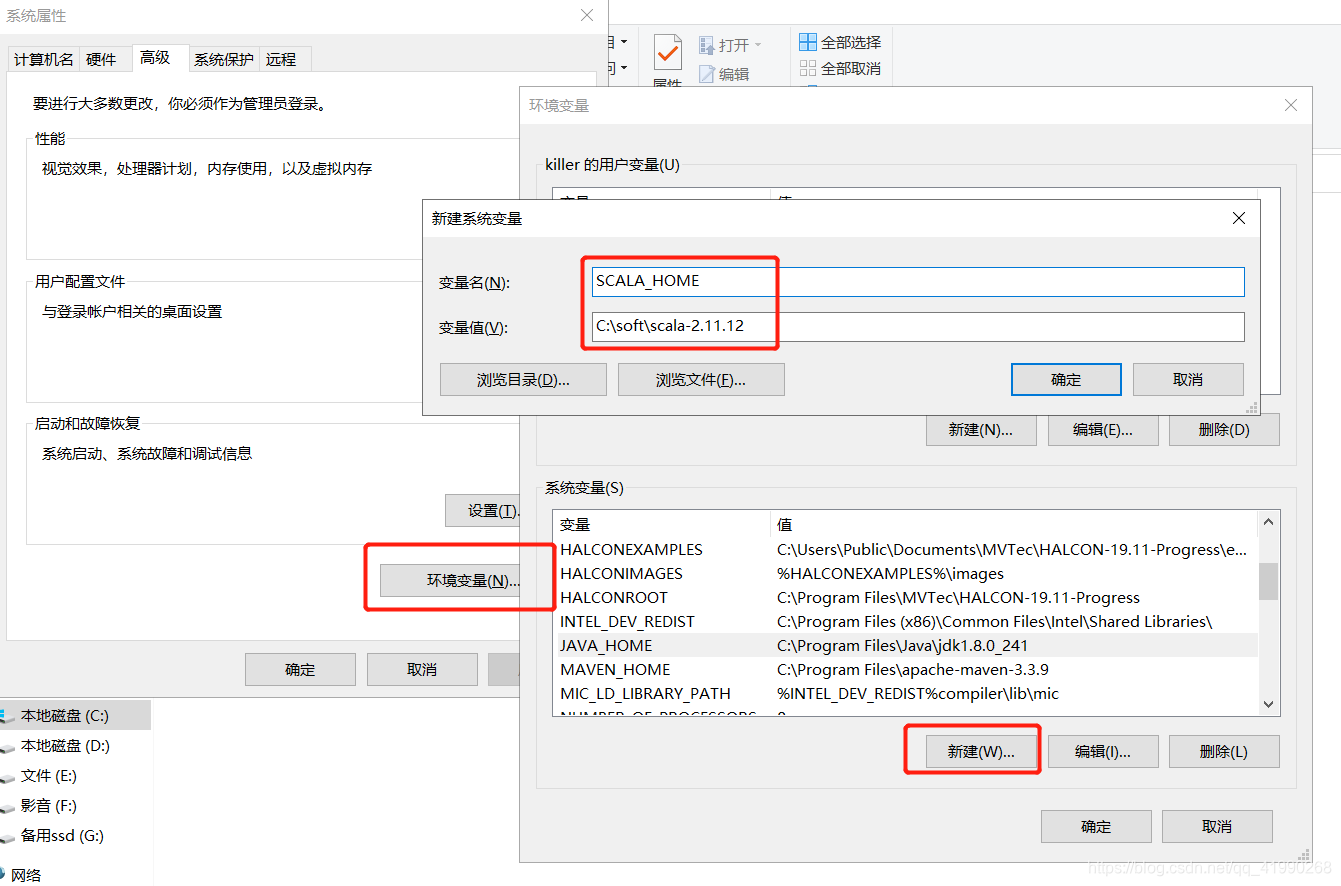Click 新建(N)... for user variables

pos(981,430)
